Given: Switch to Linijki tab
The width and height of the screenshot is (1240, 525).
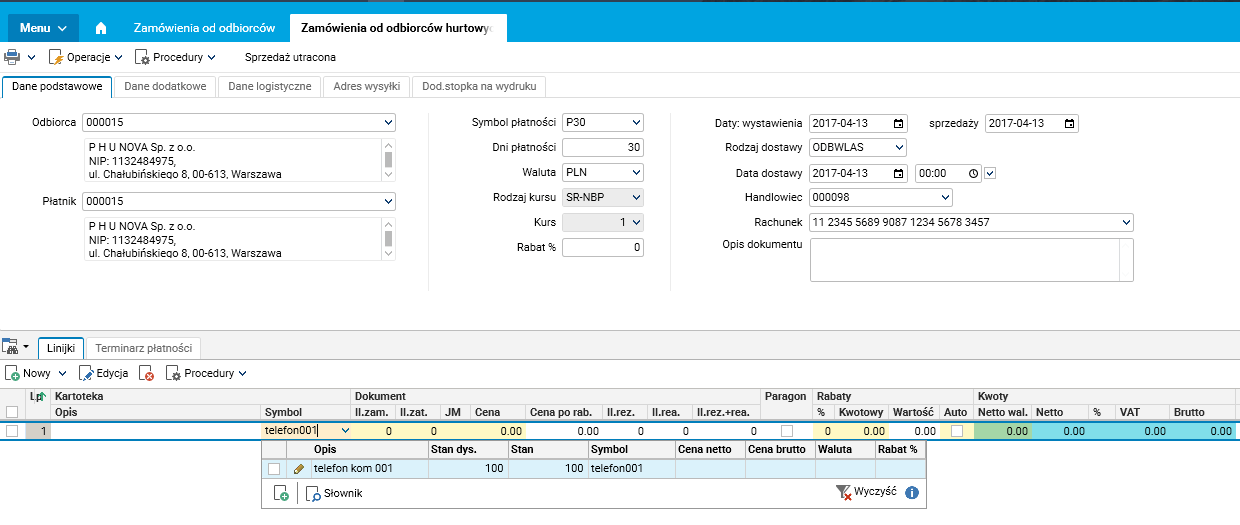Looking at the screenshot, I should [61, 348].
